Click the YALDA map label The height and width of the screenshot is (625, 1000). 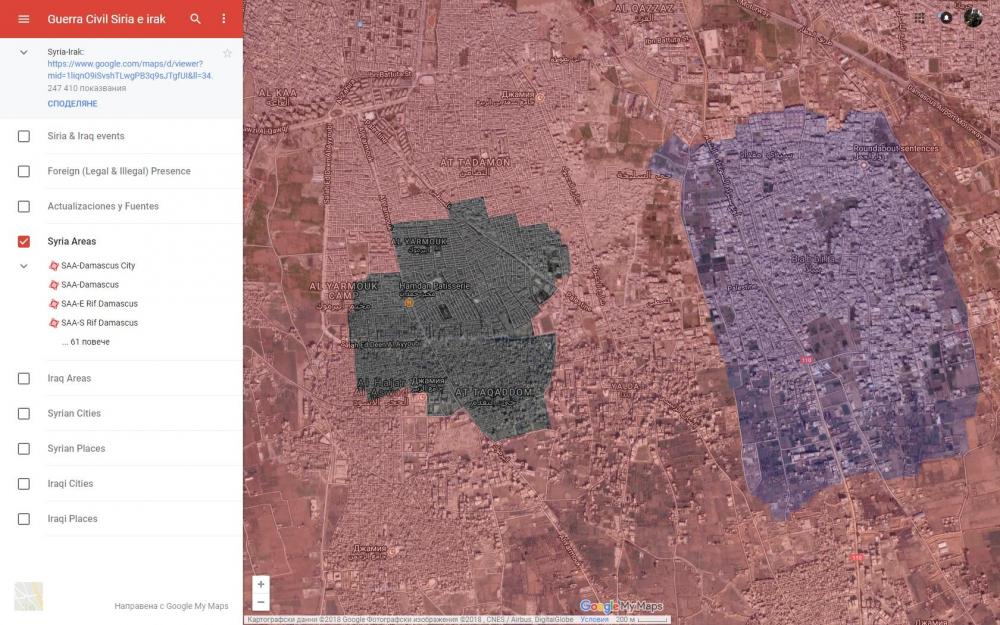click(624, 386)
